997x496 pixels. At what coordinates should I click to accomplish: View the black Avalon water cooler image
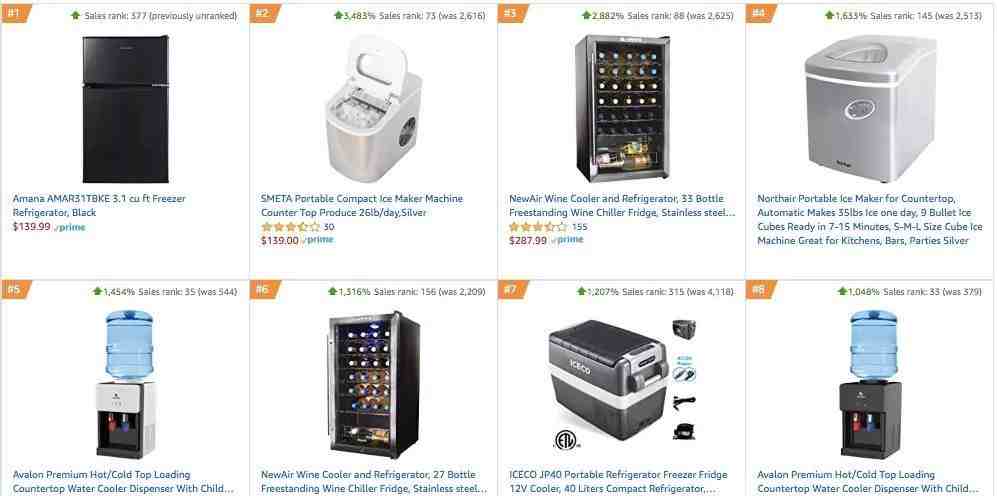(x=870, y=384)
